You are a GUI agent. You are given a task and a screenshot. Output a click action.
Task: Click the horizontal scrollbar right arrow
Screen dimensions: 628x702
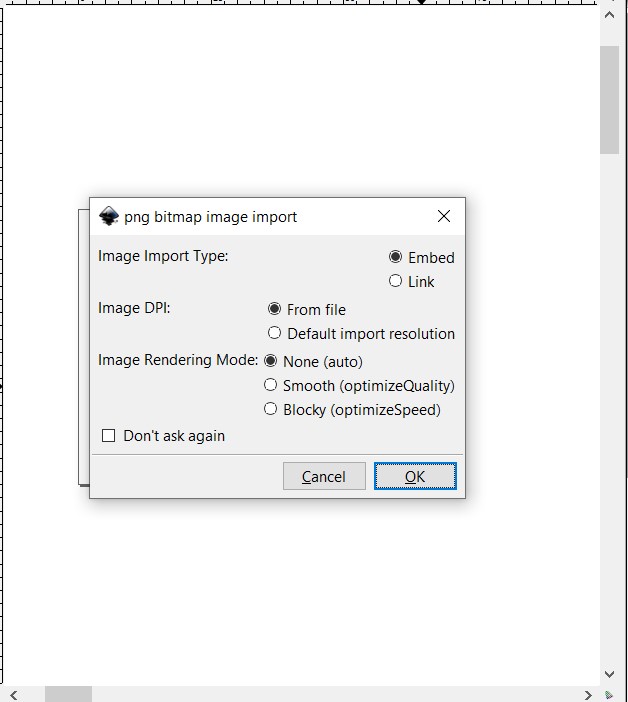[588, 695]
